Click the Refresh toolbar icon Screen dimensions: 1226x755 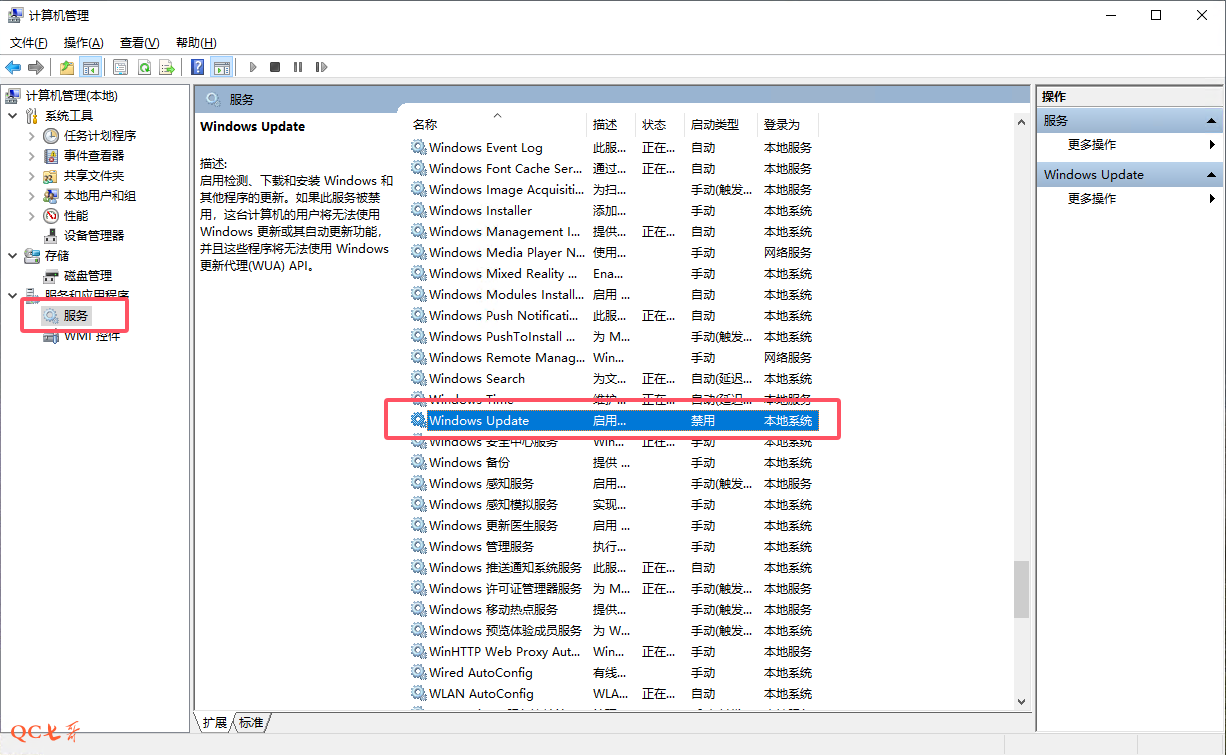144,67
